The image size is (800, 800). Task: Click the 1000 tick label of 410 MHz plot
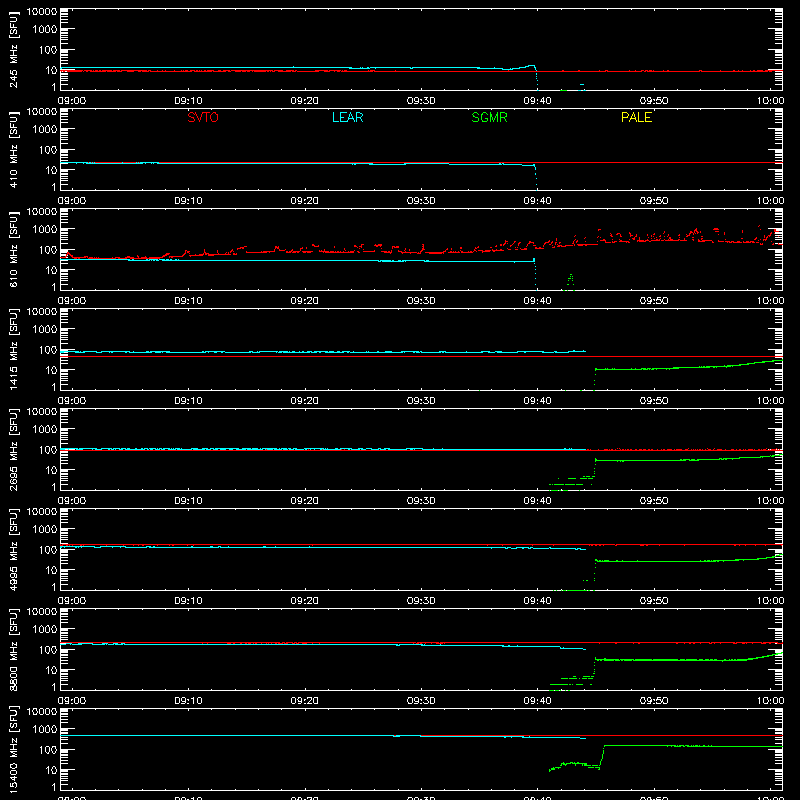click(45, 130)
